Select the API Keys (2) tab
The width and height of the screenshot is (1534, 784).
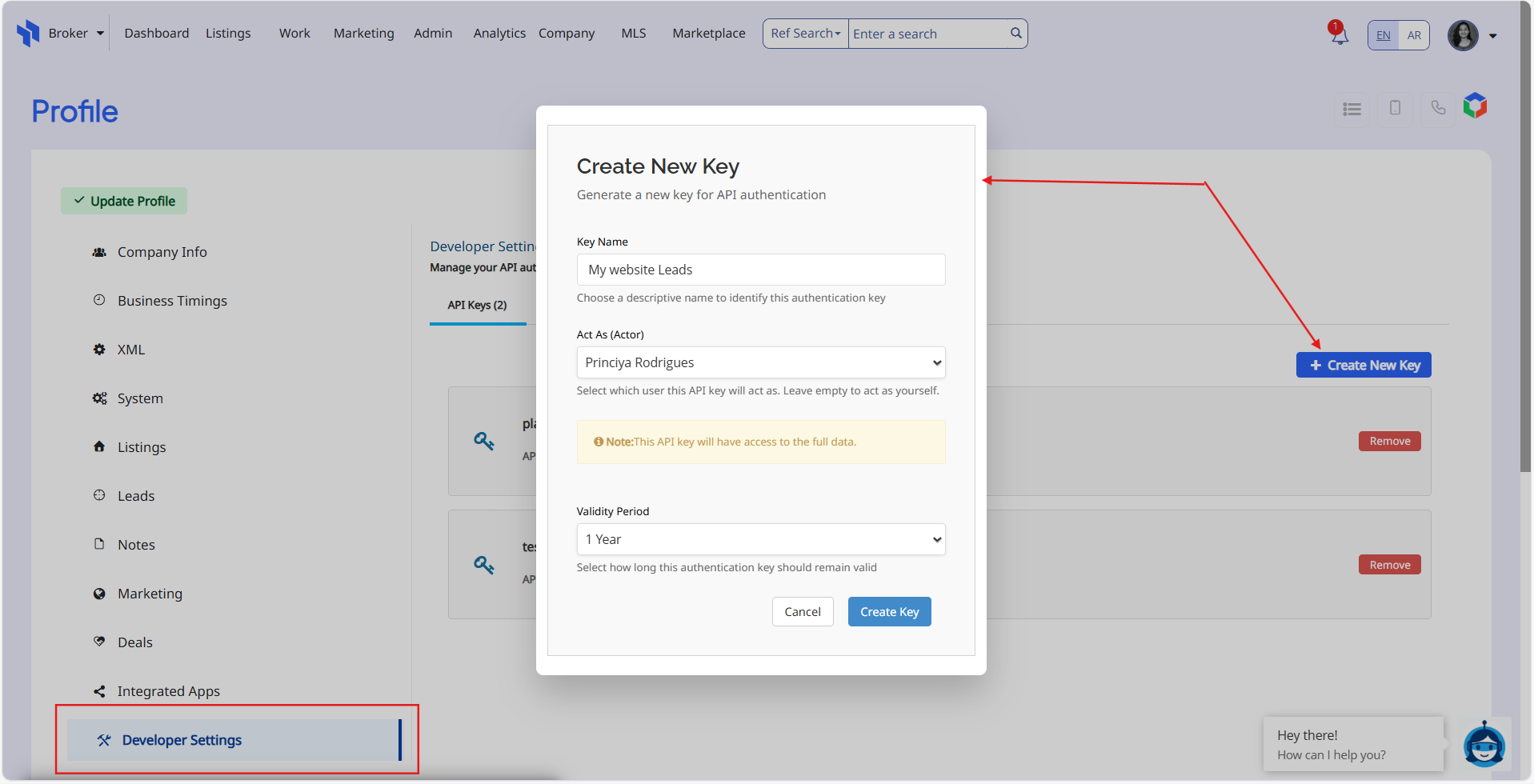click(477, 306)
